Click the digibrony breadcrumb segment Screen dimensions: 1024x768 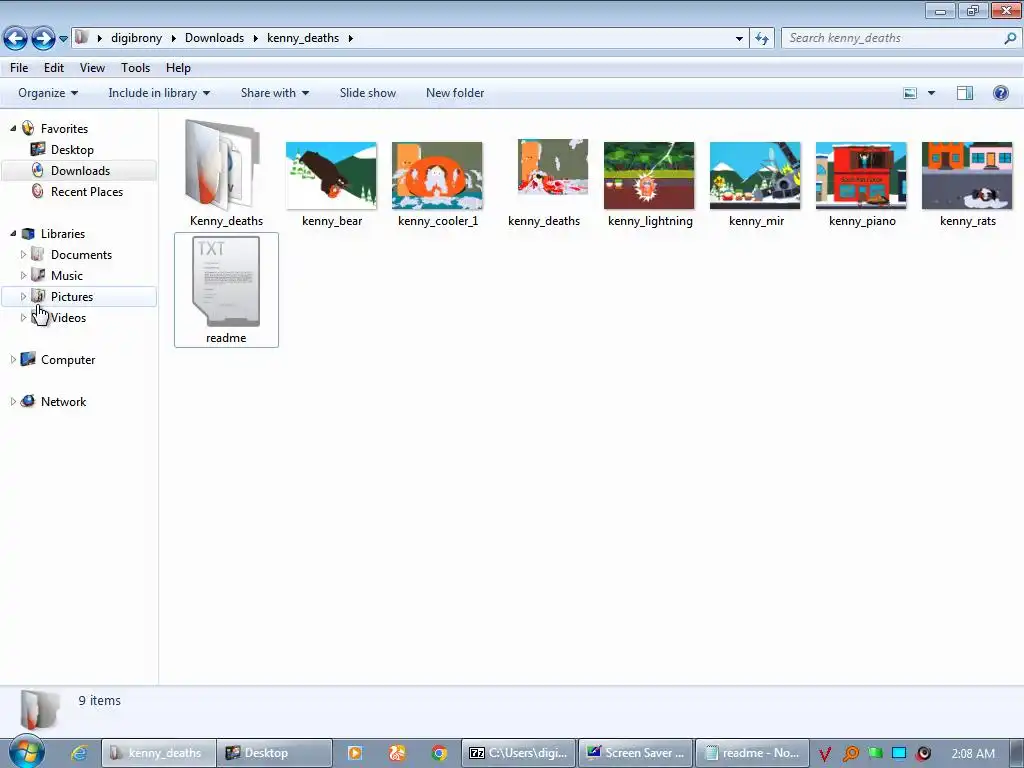(x=136, y=38)
